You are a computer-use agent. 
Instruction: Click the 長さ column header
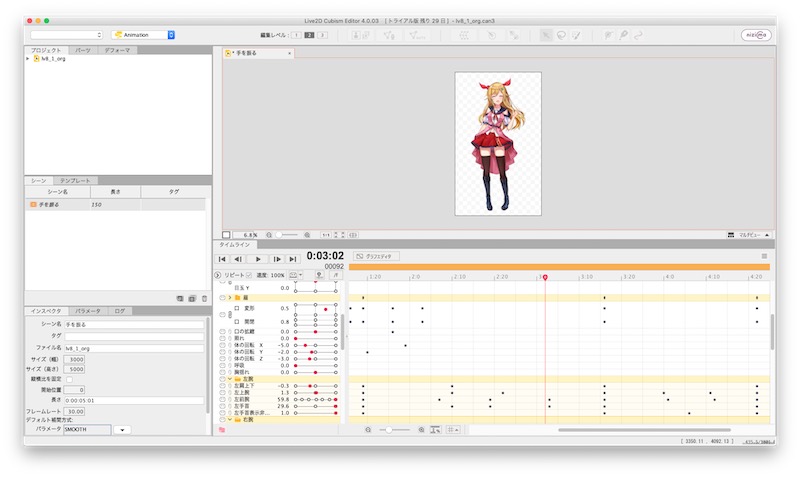tap(116, 192)
